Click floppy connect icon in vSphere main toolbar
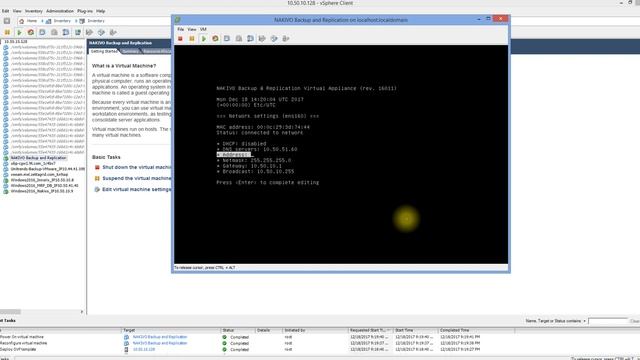Image resolution: width=640 pixels, height=360 pixels. [x=89, y=32]
